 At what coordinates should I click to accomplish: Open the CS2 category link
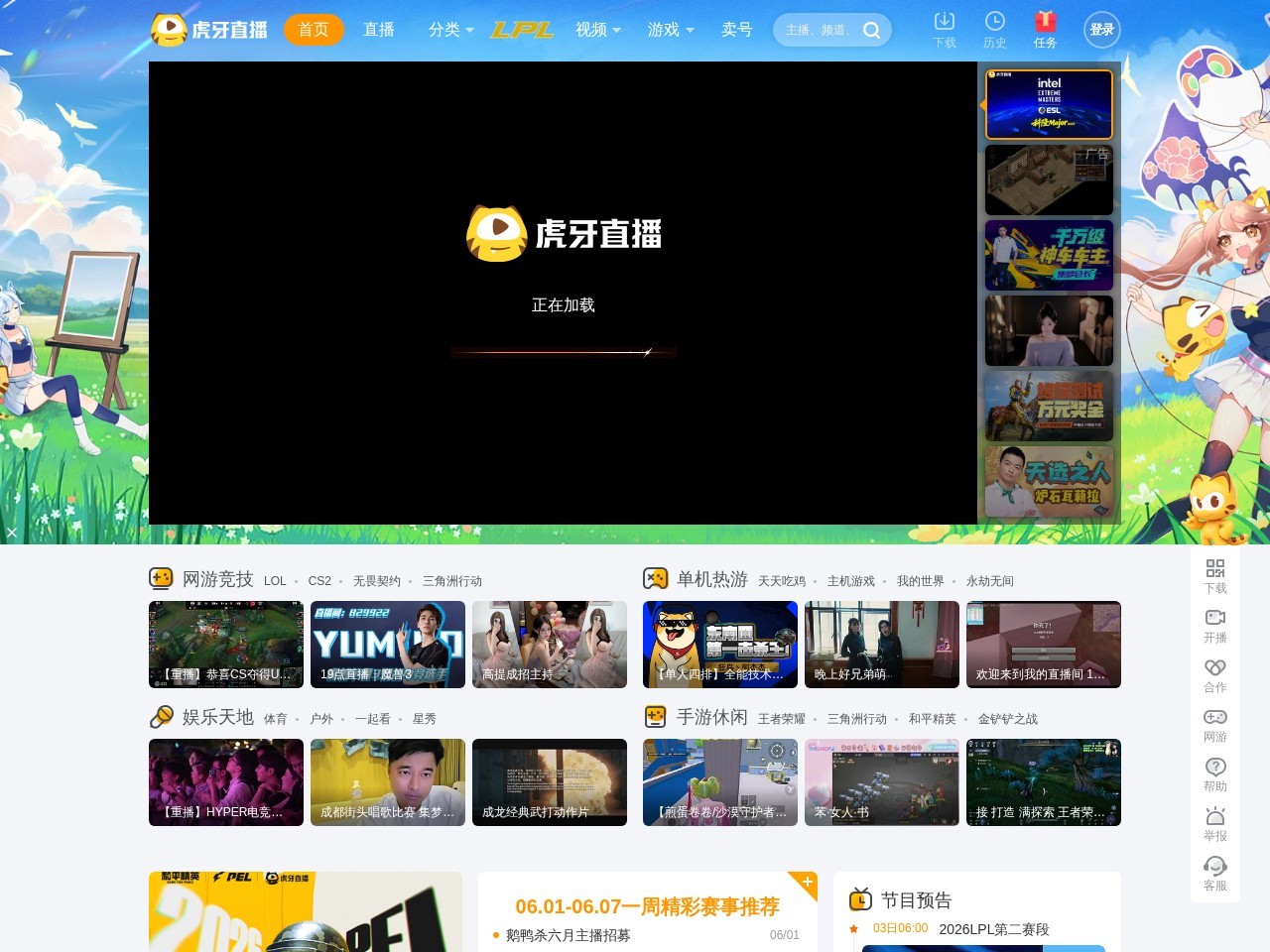(319, 581)
